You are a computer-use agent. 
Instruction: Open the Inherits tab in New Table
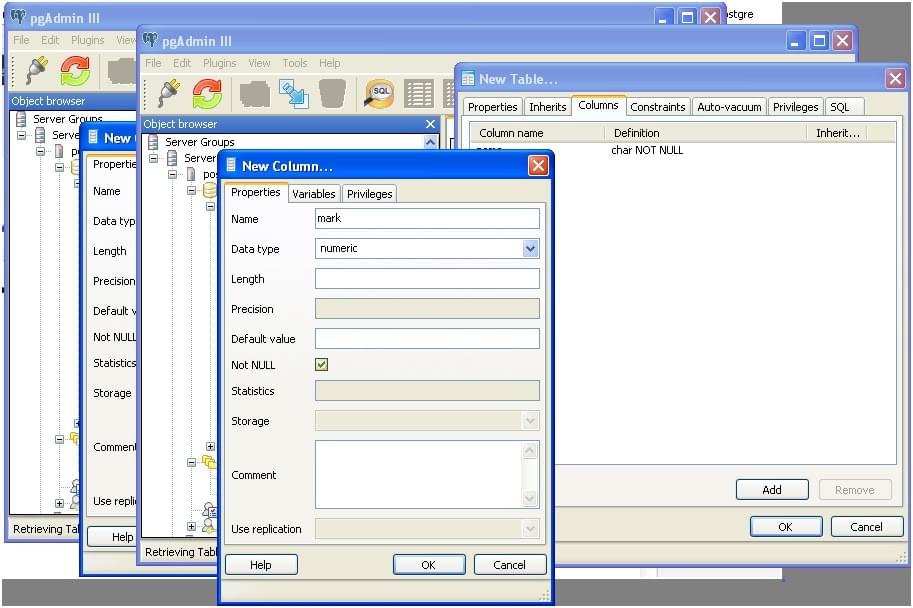[547, 107]
